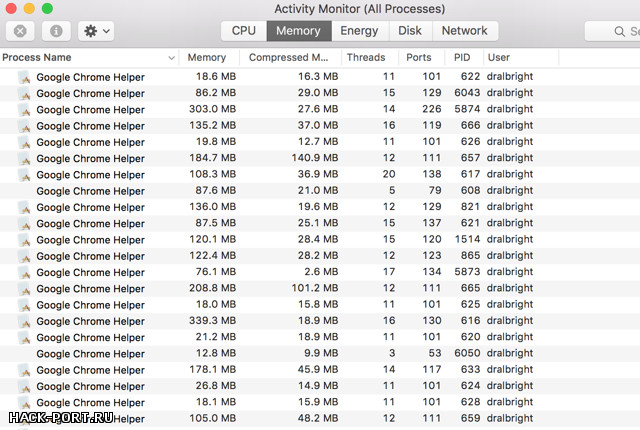Sort by Memory column header
The image size is (640, 430).
[x=207, y=58]
